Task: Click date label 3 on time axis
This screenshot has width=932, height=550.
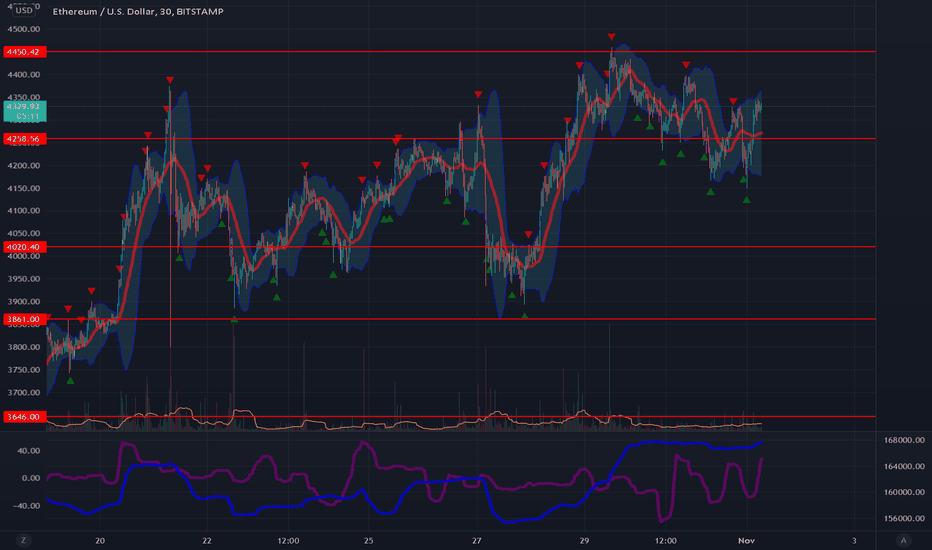Action: click(854, 540)
